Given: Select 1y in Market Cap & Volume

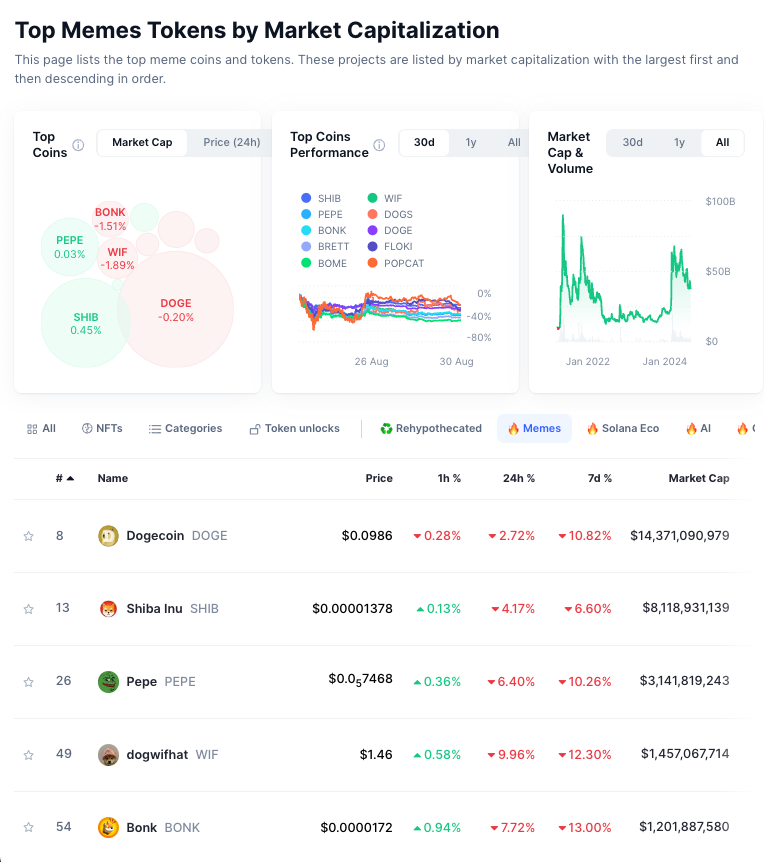Looking at the screenshot, I should point(679,143).
